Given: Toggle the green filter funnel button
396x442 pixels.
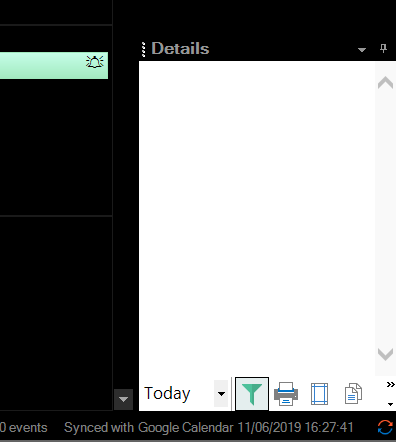Looking at the screenshot, I should [x=252, y=394].
